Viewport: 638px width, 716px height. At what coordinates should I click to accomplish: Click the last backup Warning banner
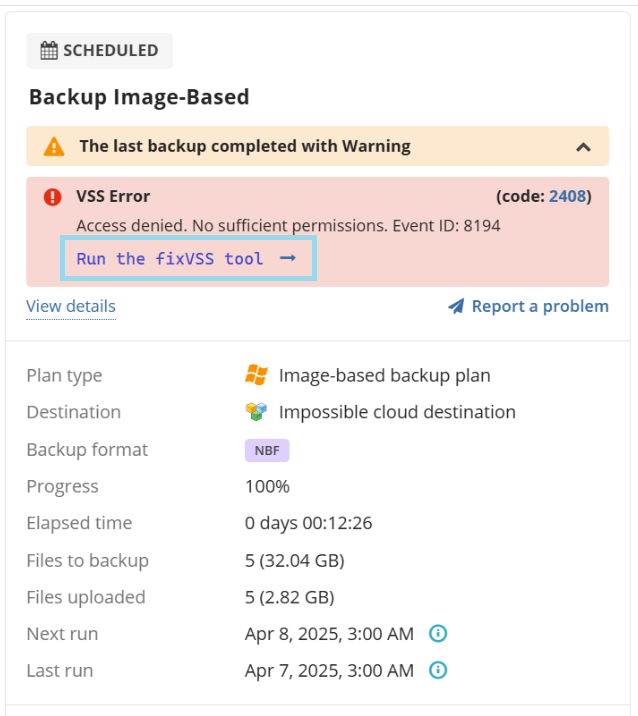point(317,146)
